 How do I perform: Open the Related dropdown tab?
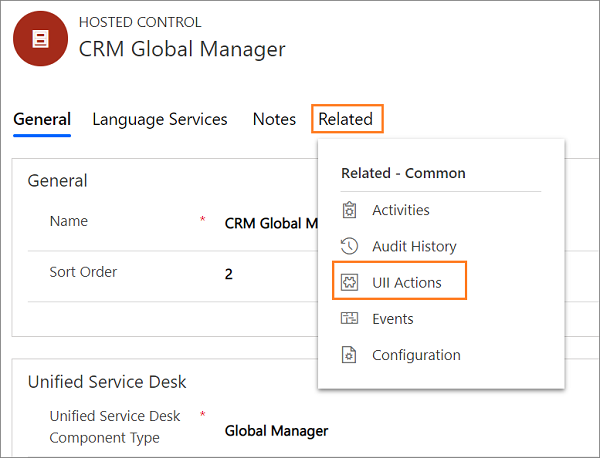point(347,119)
